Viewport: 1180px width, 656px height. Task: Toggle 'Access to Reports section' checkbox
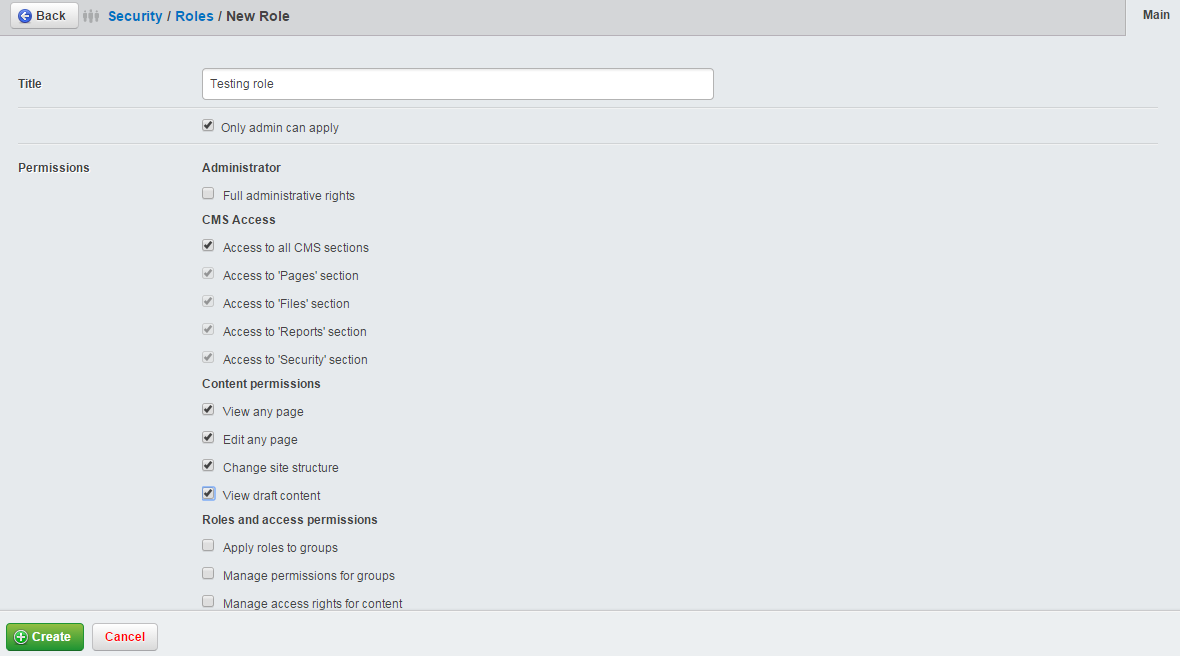pos(208,329)
